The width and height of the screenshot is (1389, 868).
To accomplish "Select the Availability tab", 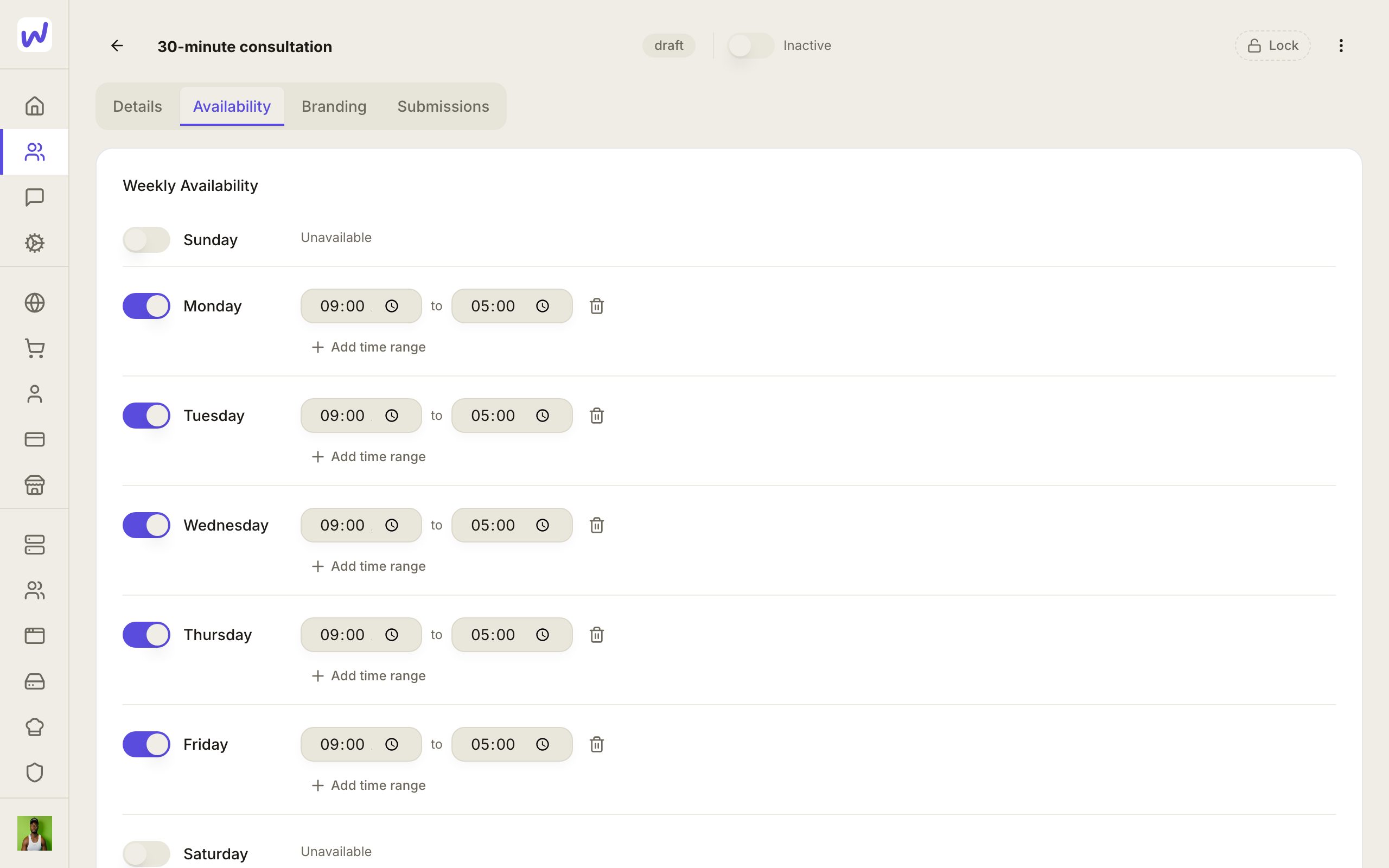I will [x=232, y=106].
